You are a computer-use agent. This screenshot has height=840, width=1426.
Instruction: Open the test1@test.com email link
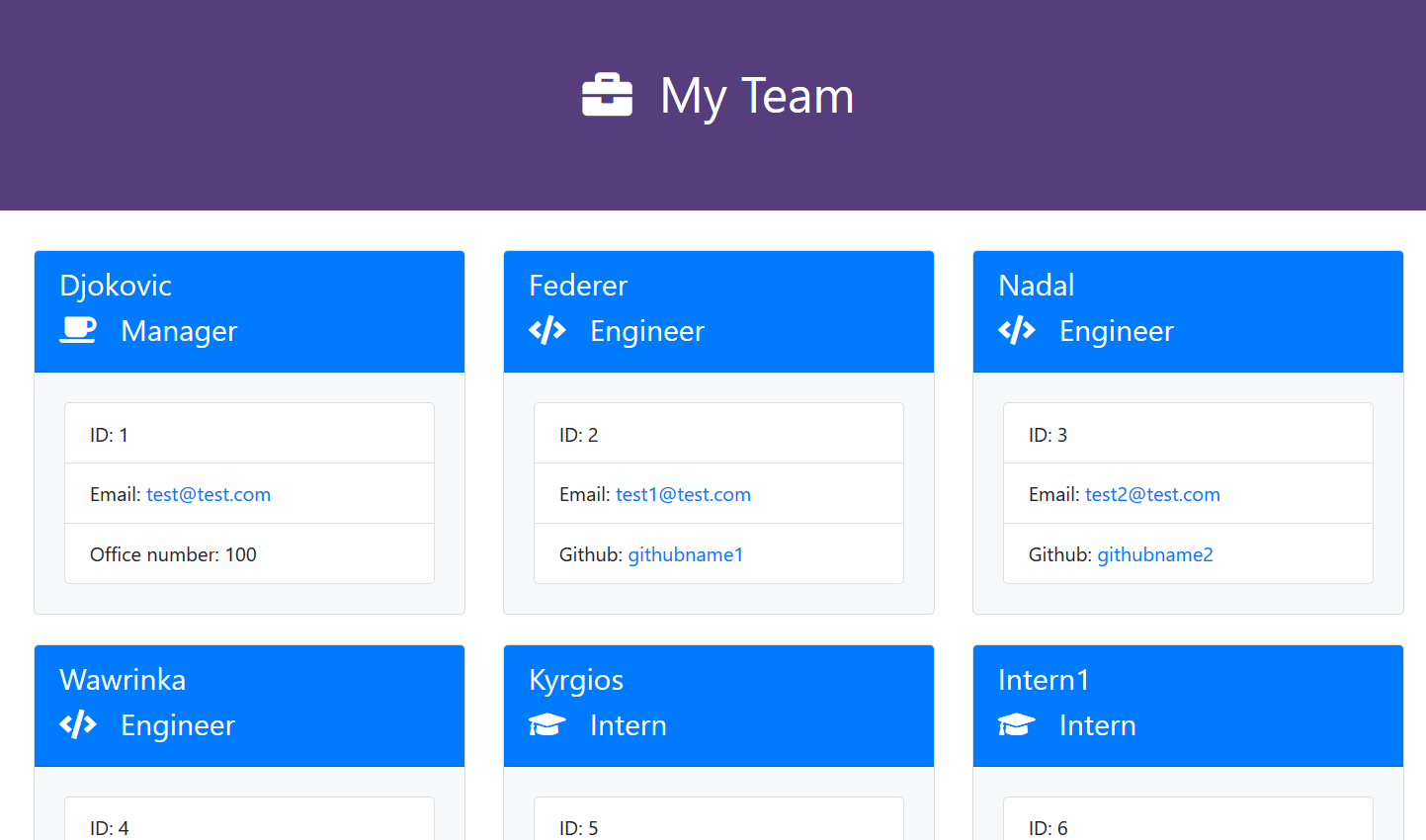tap(683, 494)
